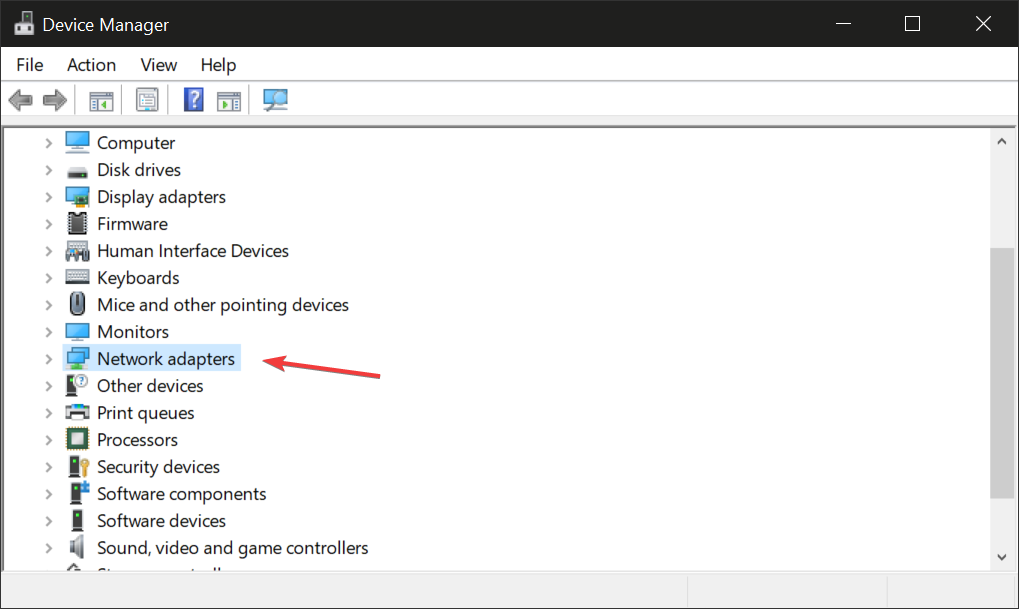1019x609 pixels.
Task: Select the Processors tree item
Action: pyautogui.click(x=137, y=440)
